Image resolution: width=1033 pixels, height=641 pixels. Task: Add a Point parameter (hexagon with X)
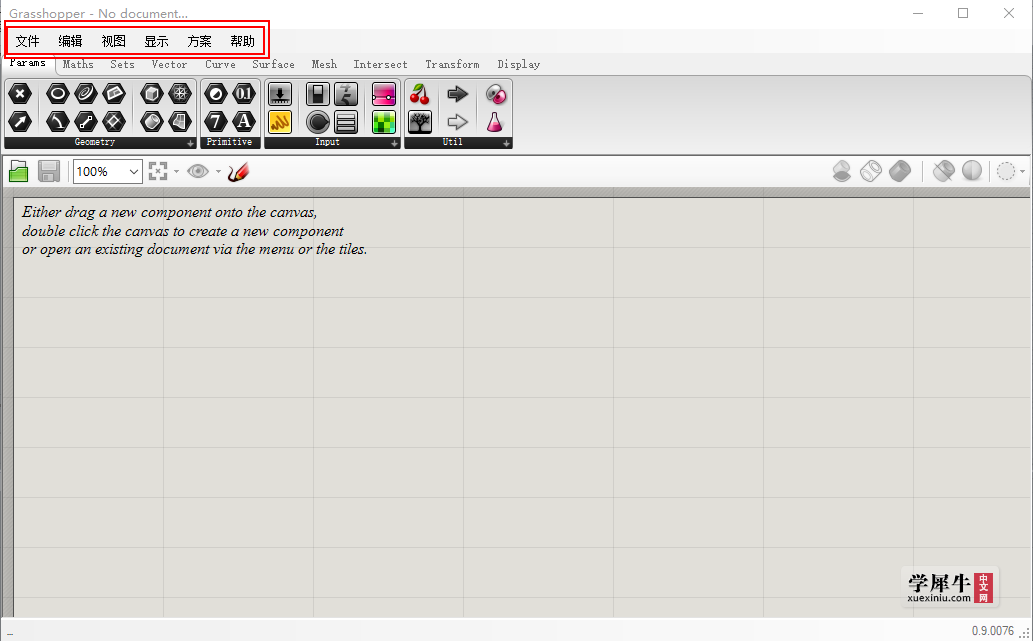point(20,94)
